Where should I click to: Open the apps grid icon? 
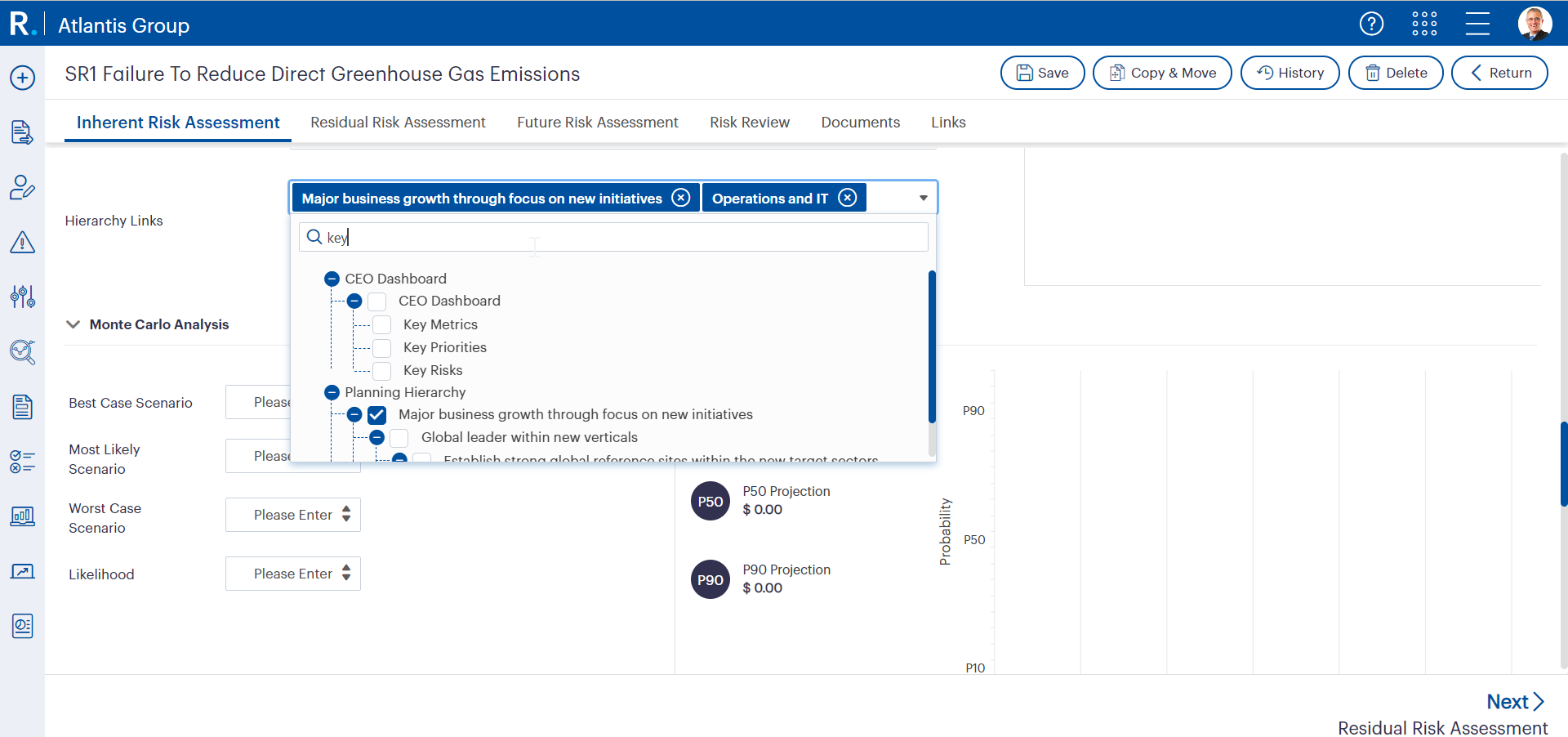[1424, 24]
